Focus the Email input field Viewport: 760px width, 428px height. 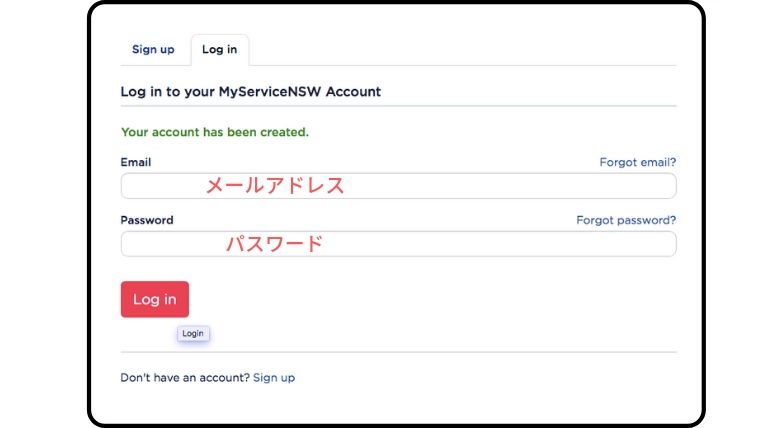point(398,186)
